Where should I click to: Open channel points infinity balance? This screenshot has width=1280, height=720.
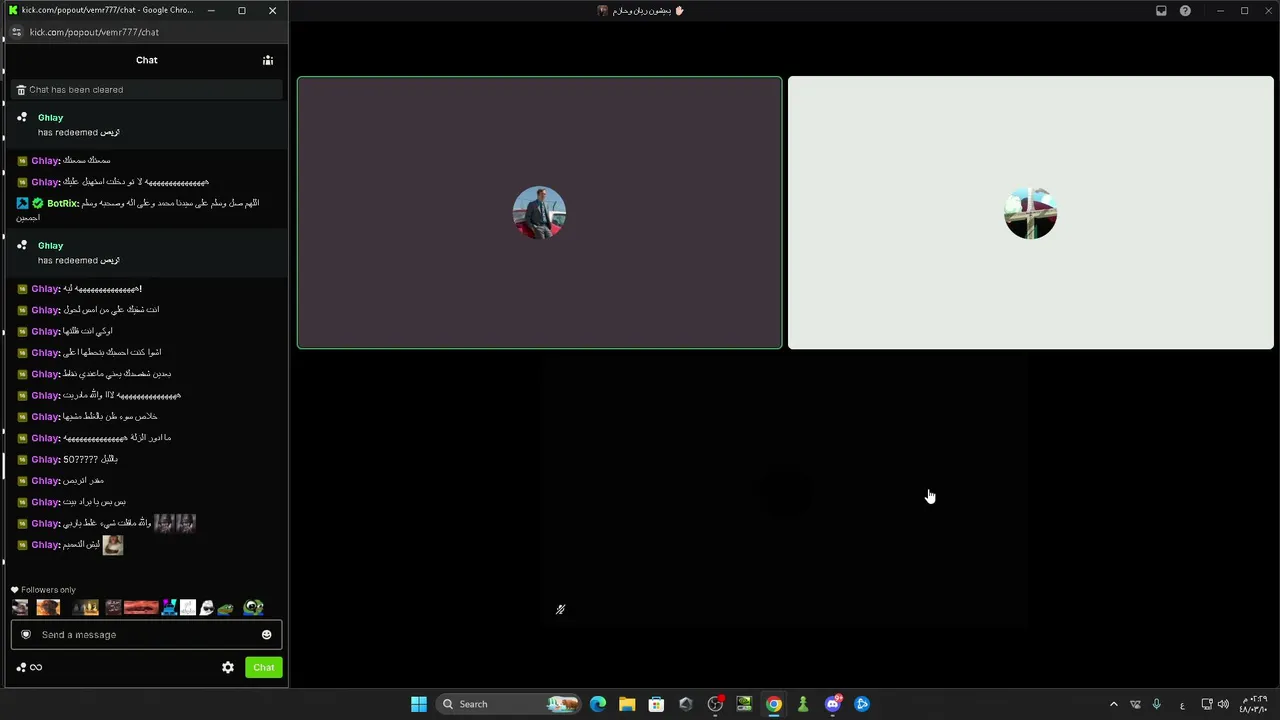tap(29, 667)
